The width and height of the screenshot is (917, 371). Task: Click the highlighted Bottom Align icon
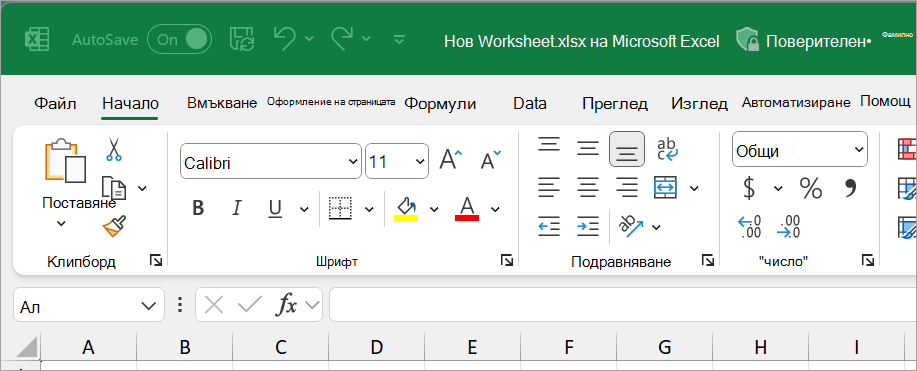[627, 149]
